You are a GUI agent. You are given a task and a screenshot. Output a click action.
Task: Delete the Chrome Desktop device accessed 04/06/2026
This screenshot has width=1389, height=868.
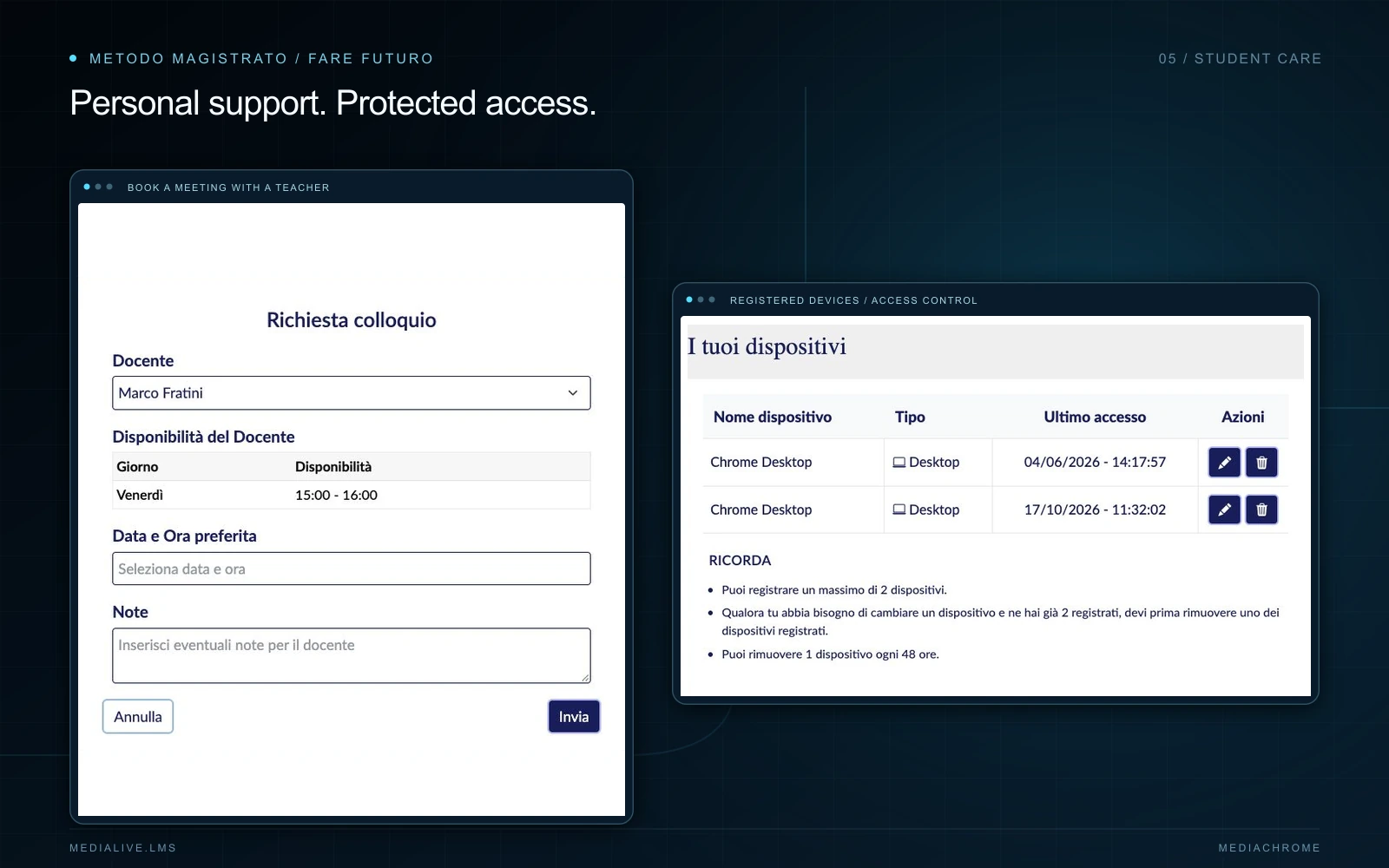[x=1261, y=463]
